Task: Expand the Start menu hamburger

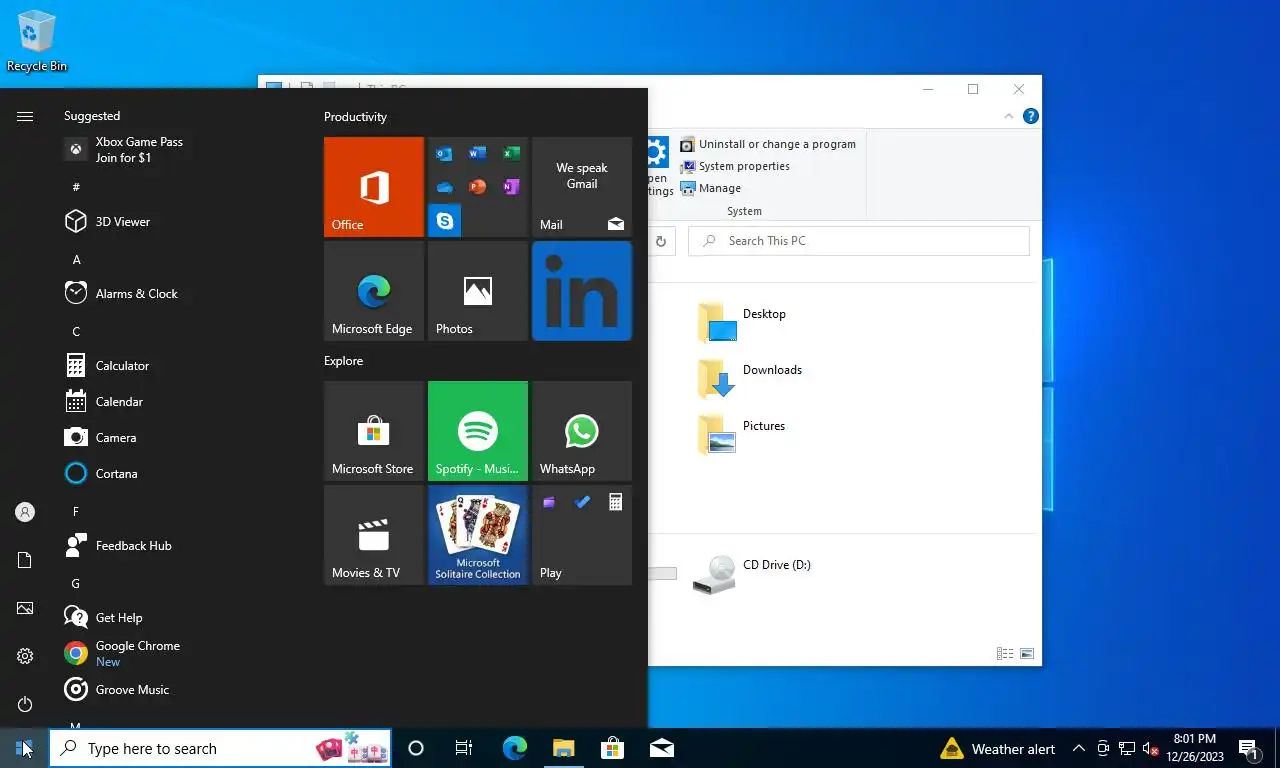Action: (x=25, y=117)
